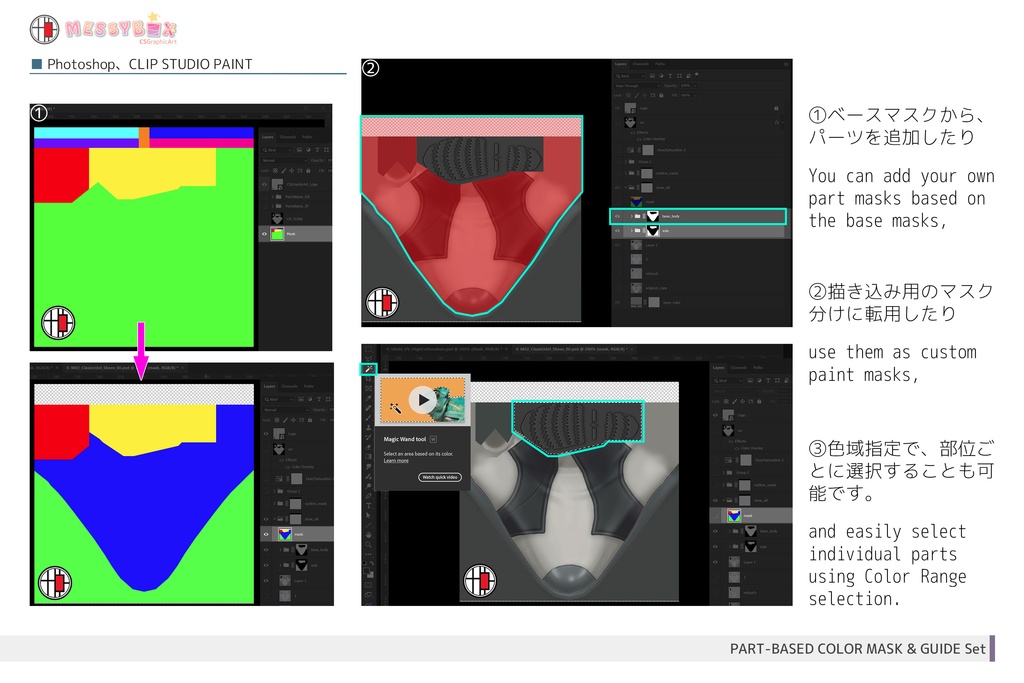
Task: Click lock image pixels brush icon in red-overlay screenshot
Action: coord(637,95)
